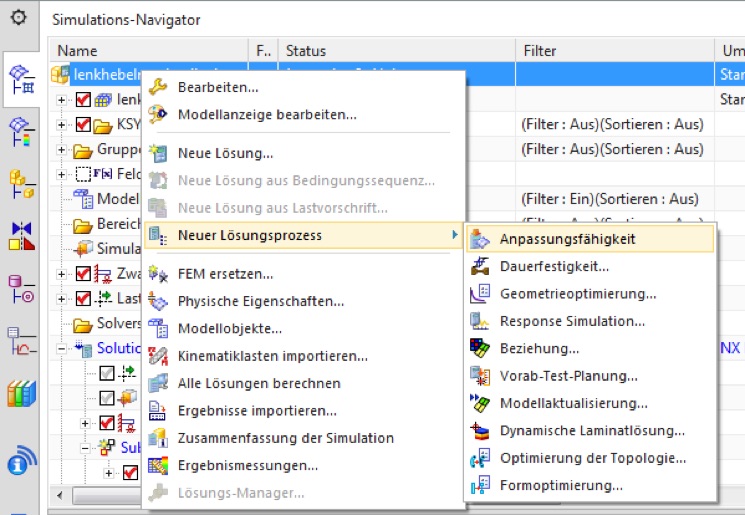Click the Kinematiklasten importieren icon
Image resolution: width=745 pixels, height=515 pixels.
pyautogui.click(x=158, y=356)
